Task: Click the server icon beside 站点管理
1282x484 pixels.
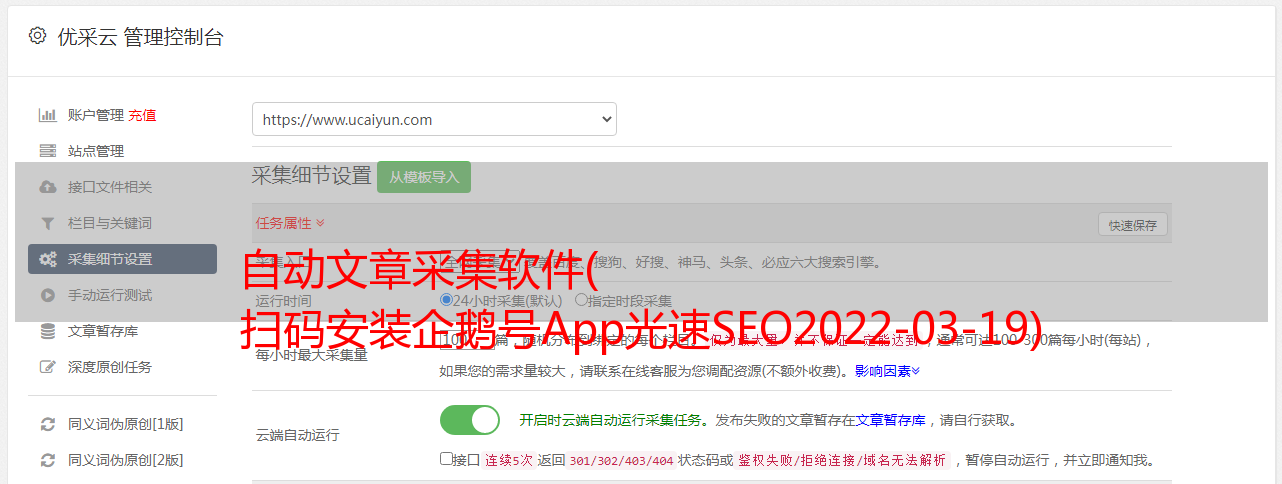Action: [x=47, y=151]
